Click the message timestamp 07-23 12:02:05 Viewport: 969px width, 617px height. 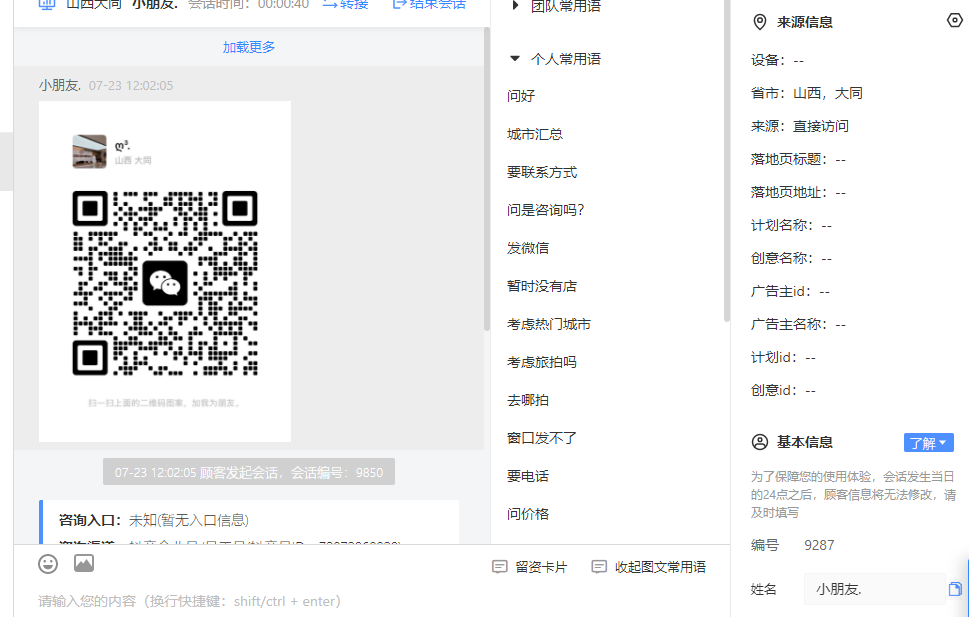131,86
